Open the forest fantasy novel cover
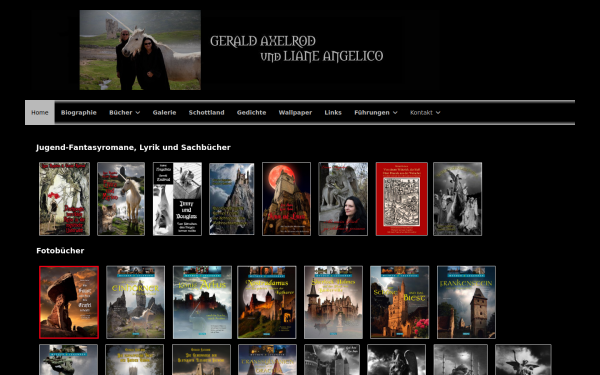Image resolution: width=600 pixels, height=375 pixels. pyautogui.click(x=64, y=199)
